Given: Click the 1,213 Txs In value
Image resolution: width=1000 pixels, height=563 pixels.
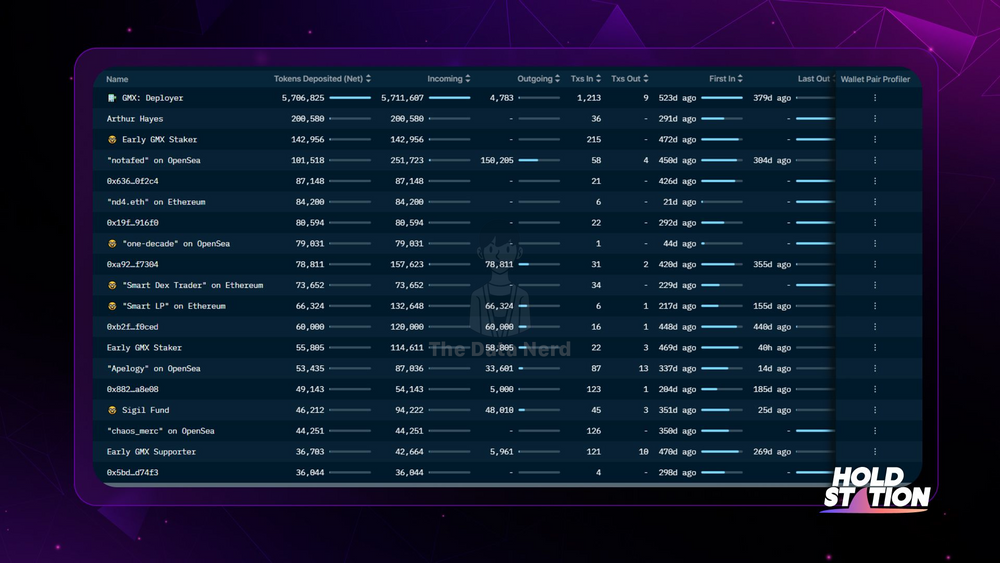Looking at the screenshot, I should [x=589, y=98].
